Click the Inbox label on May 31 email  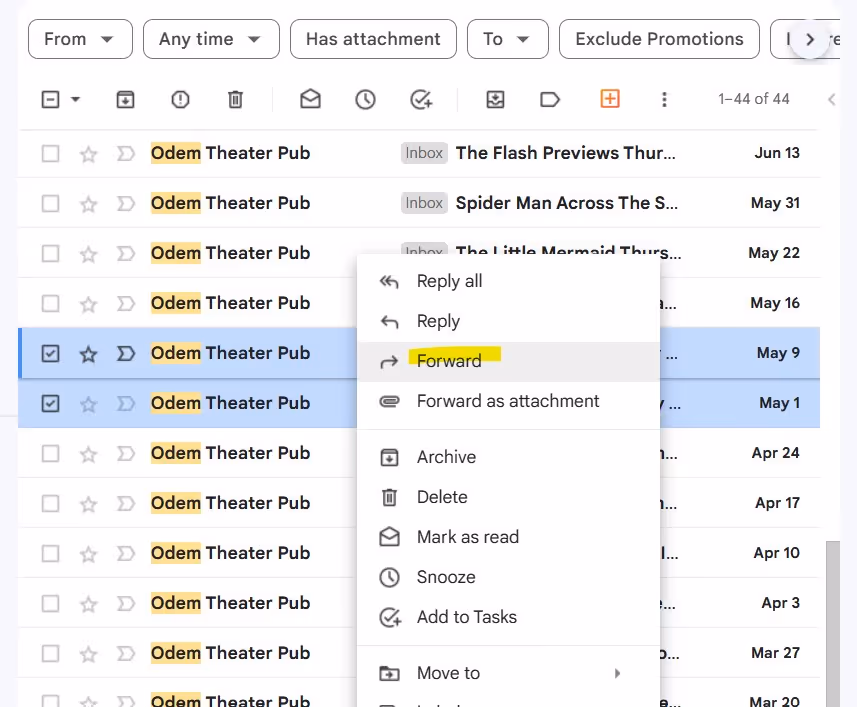[424, 203]
